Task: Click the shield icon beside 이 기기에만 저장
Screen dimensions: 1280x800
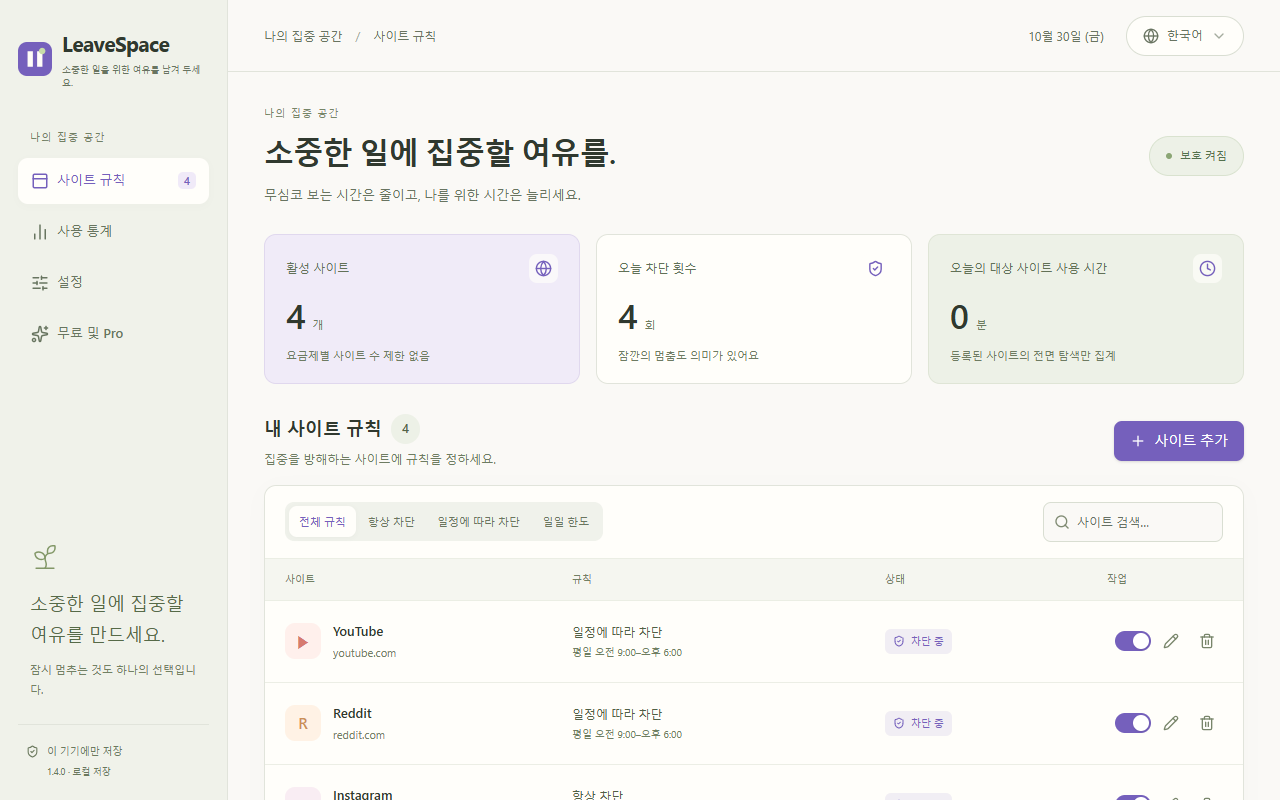Action: pos(33,751)
